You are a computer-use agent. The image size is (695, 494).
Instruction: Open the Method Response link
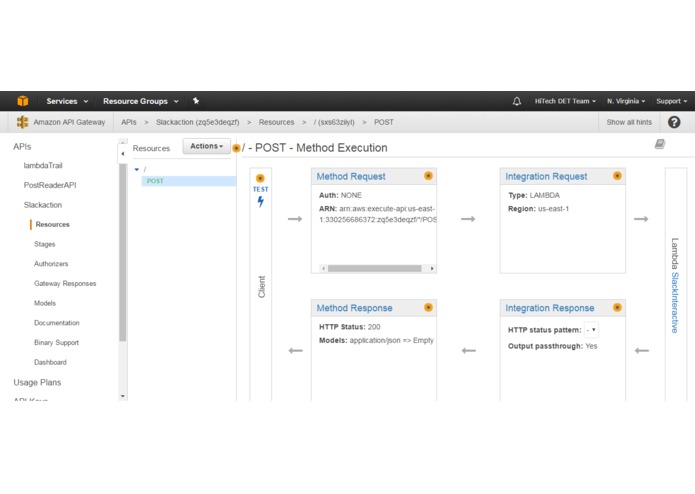[x=355, y=308]
